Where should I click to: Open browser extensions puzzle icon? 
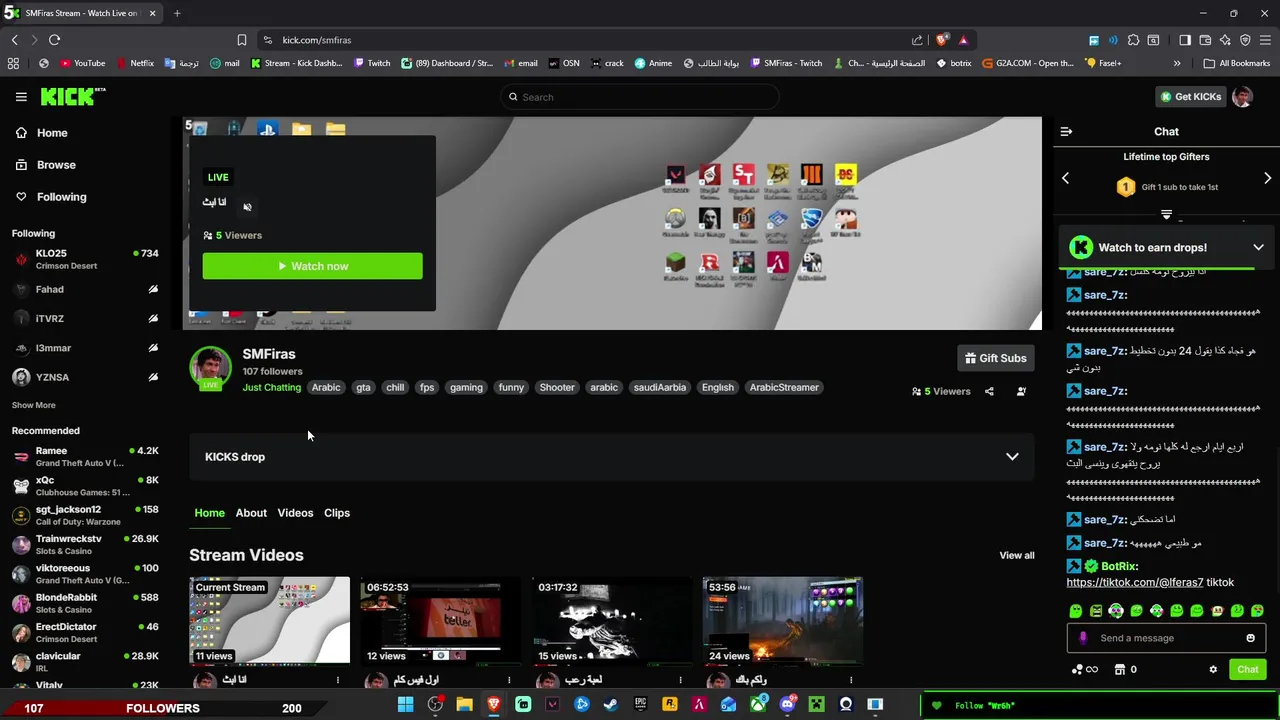pos(1133,40)
